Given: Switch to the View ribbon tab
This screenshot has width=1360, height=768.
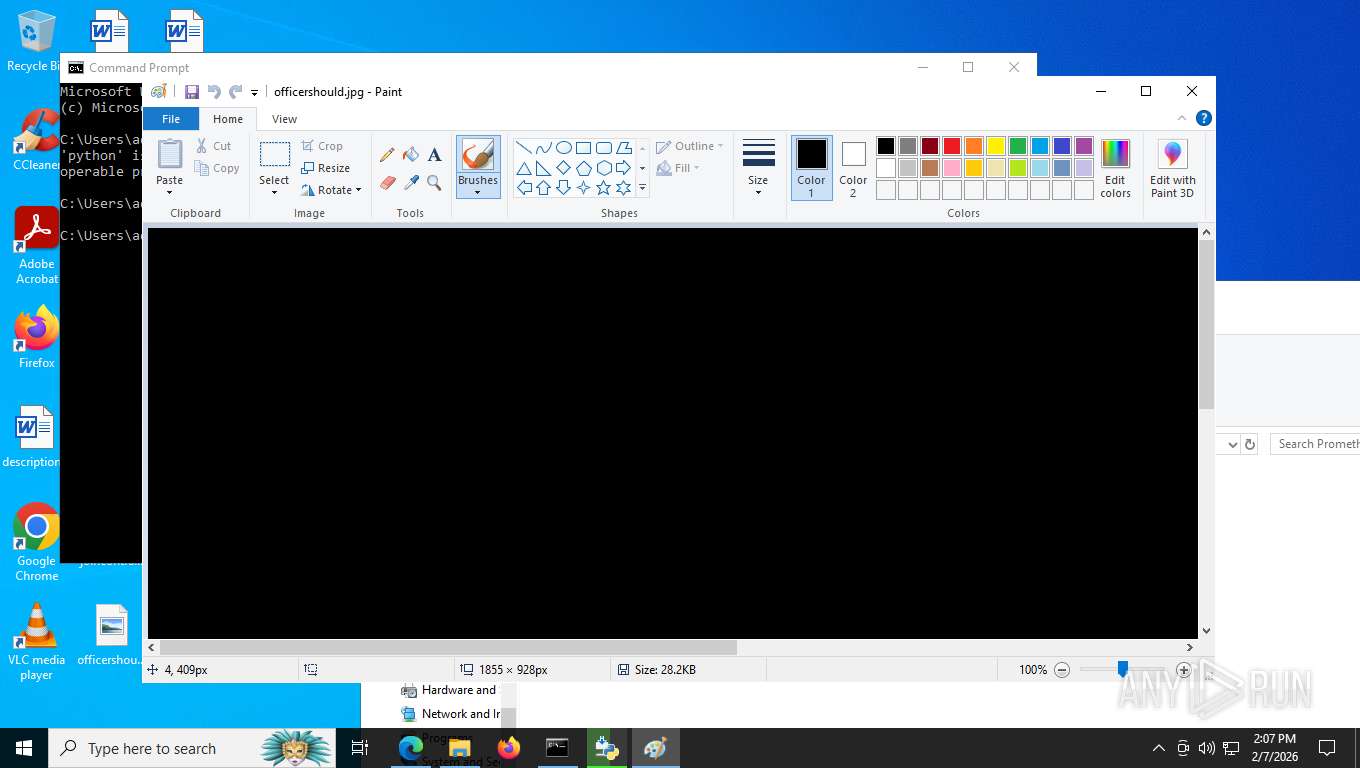Looking at the screenshot, I should [284, 119].
